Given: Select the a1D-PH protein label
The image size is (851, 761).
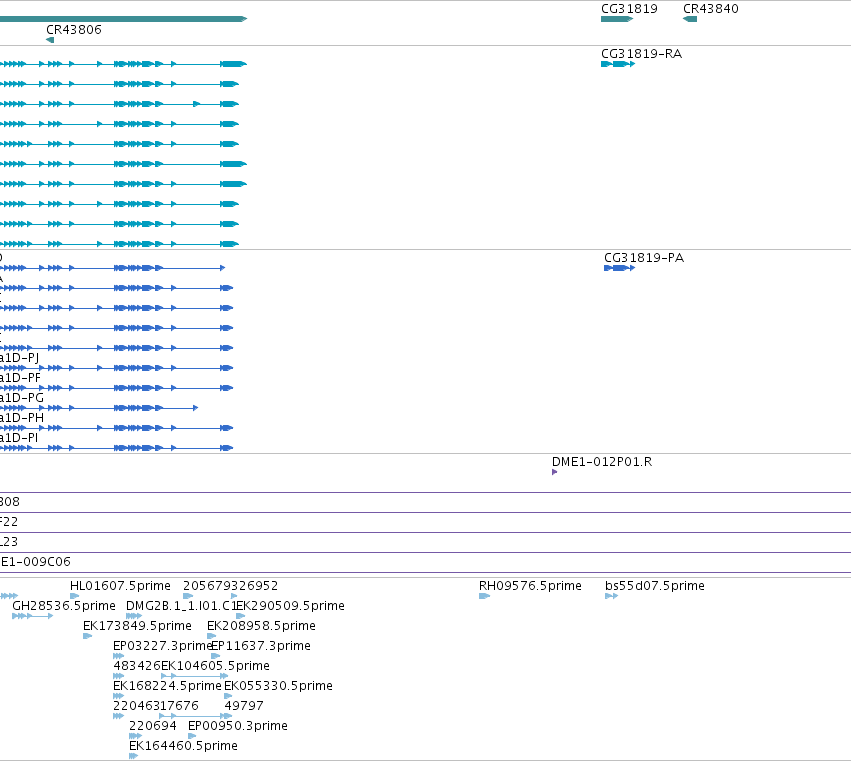Looking at the screenshot, I should 22,418.
